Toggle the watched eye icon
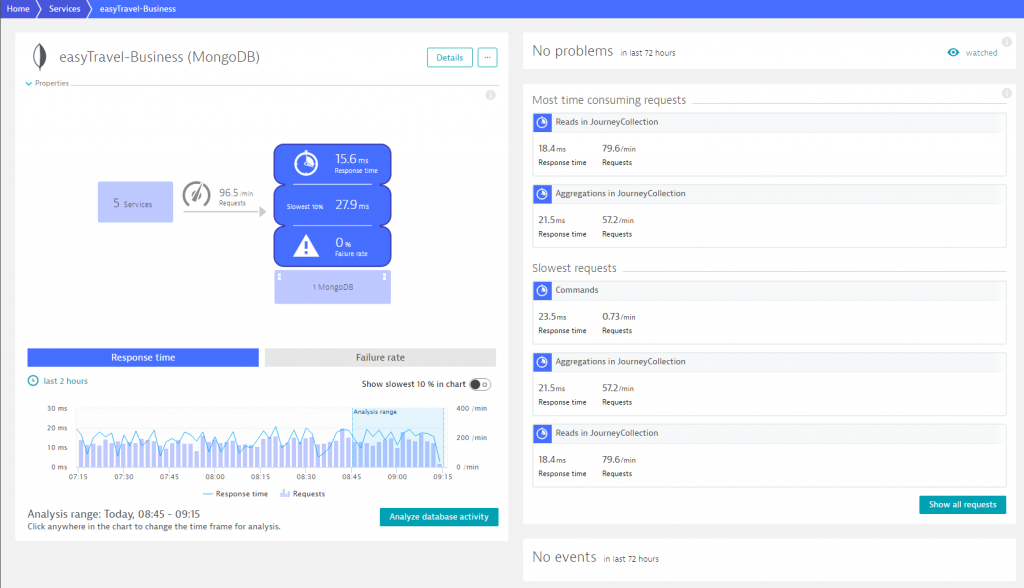This screenshot has width=1024, height=588. pos(953,53)
